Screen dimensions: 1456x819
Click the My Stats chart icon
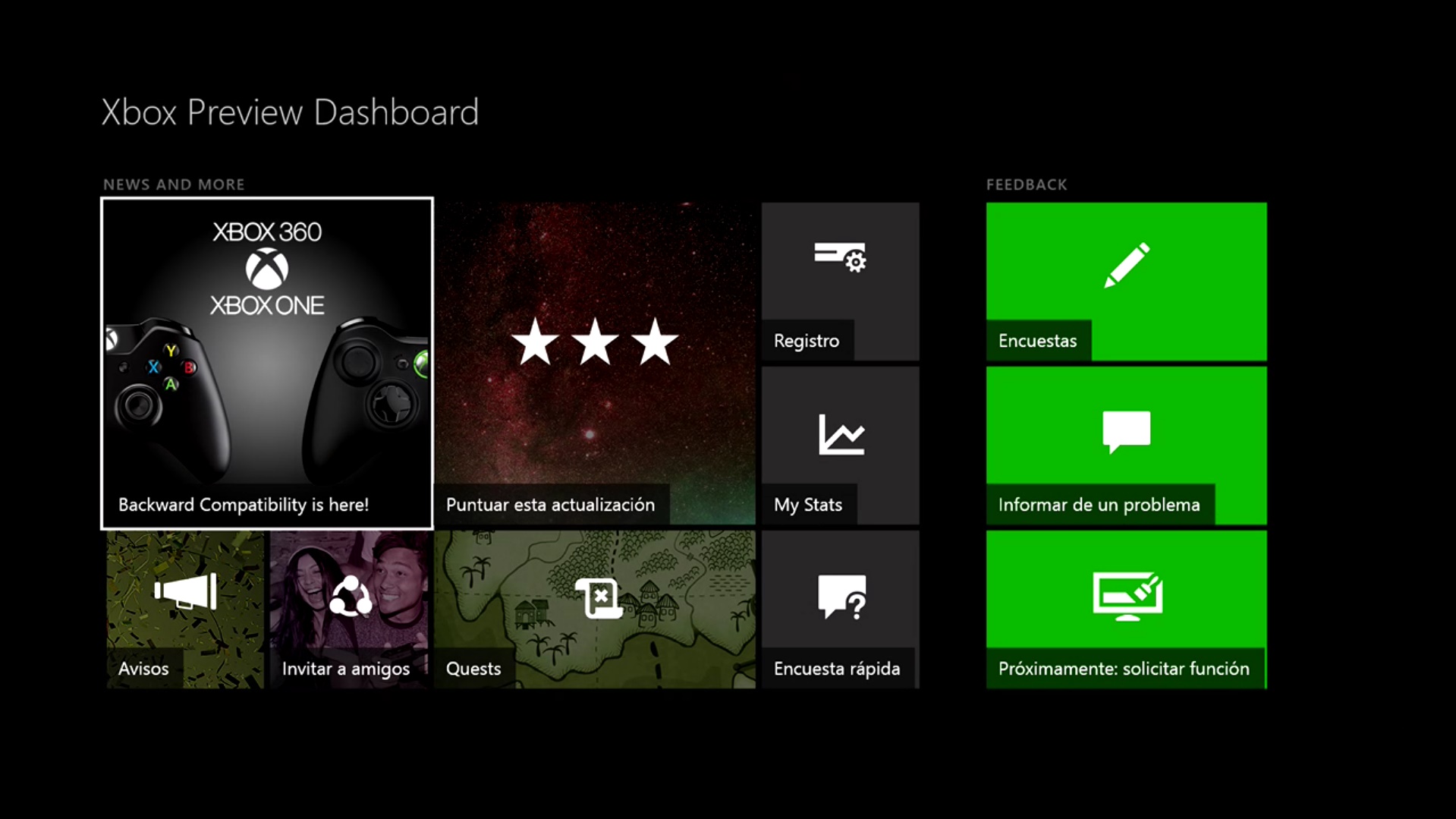tap(841, 434)
